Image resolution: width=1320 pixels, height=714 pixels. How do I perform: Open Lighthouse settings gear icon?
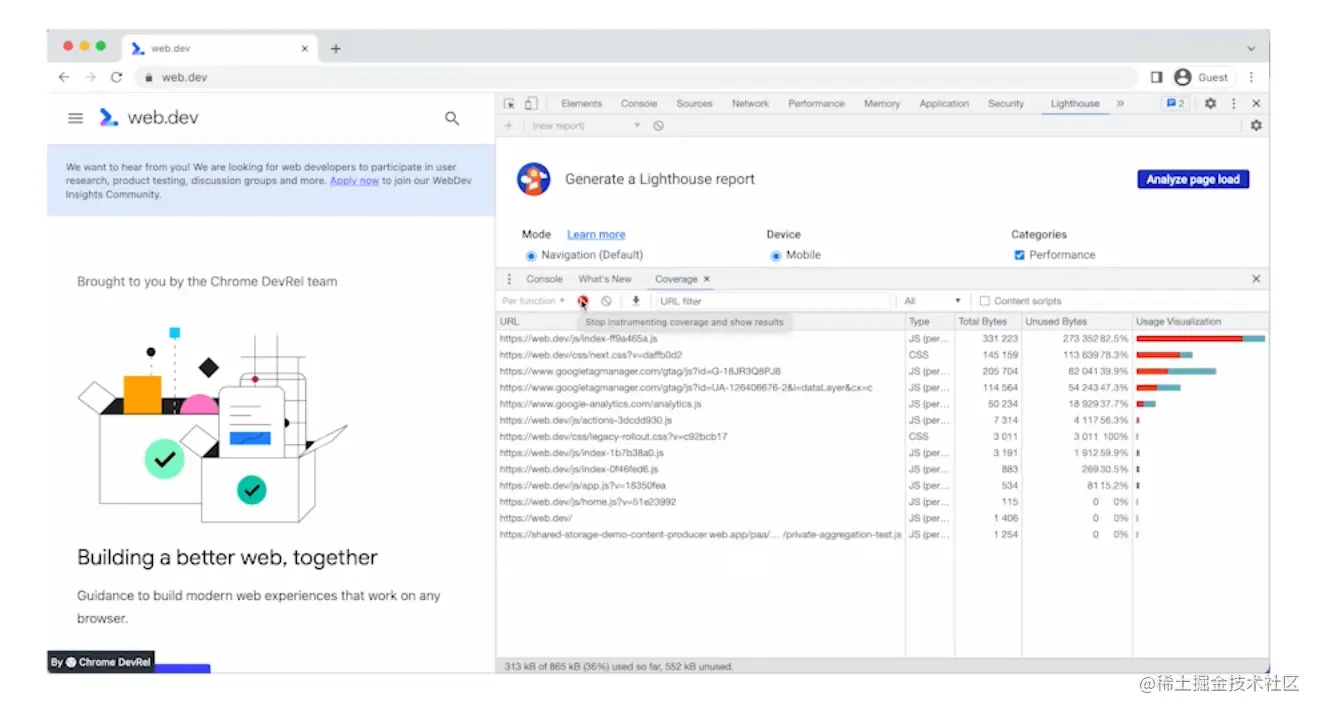coord(1256,126)
